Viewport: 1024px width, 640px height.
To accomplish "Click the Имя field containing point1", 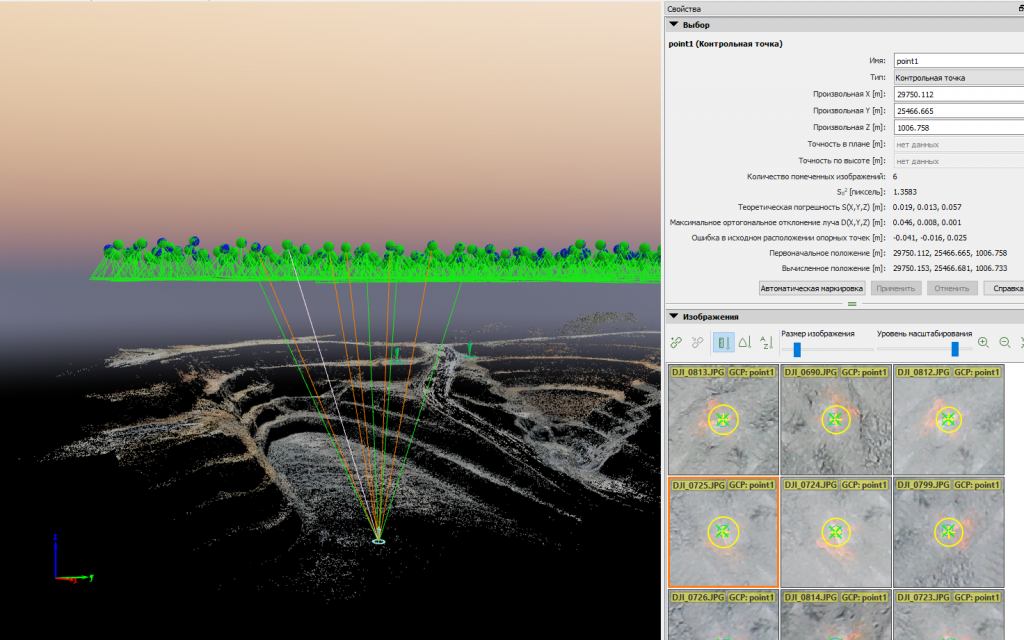I will [x=959, y=61].
